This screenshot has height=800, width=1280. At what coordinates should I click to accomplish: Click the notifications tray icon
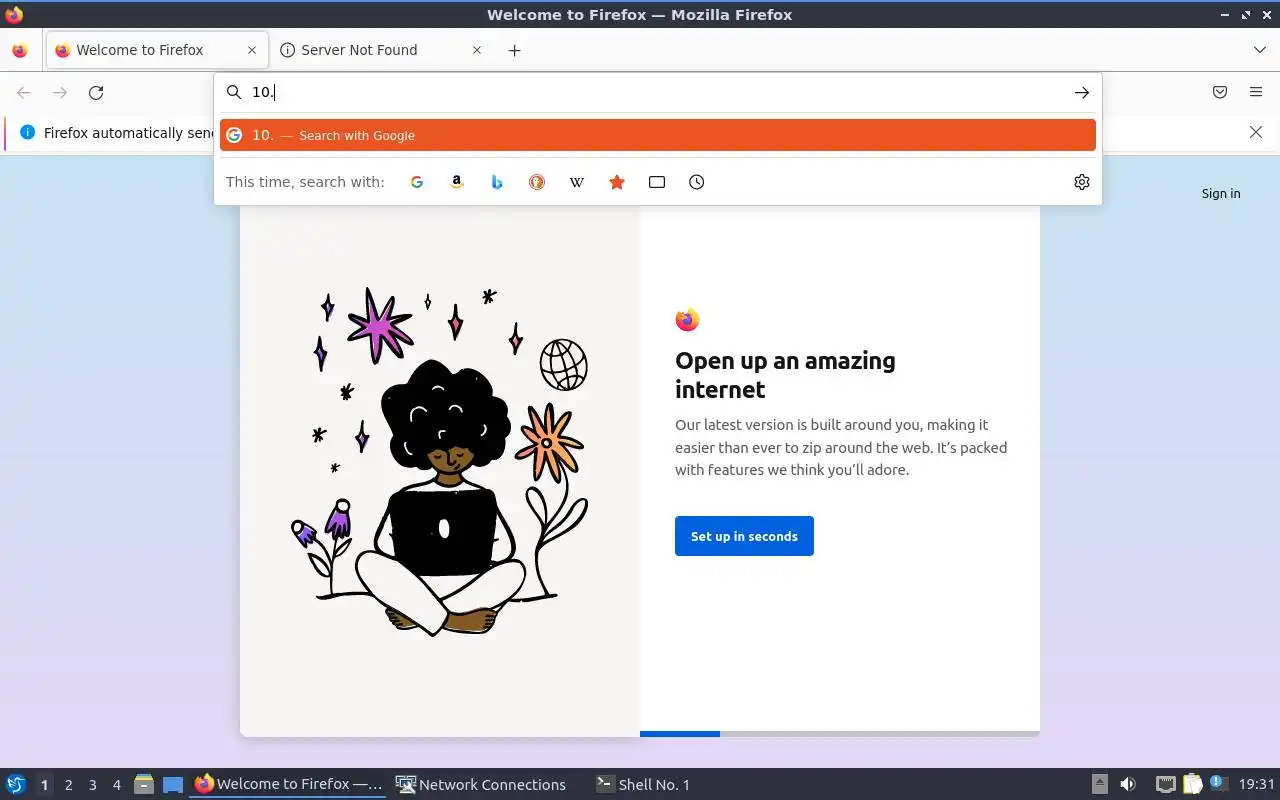click(x=1217, y=783)
